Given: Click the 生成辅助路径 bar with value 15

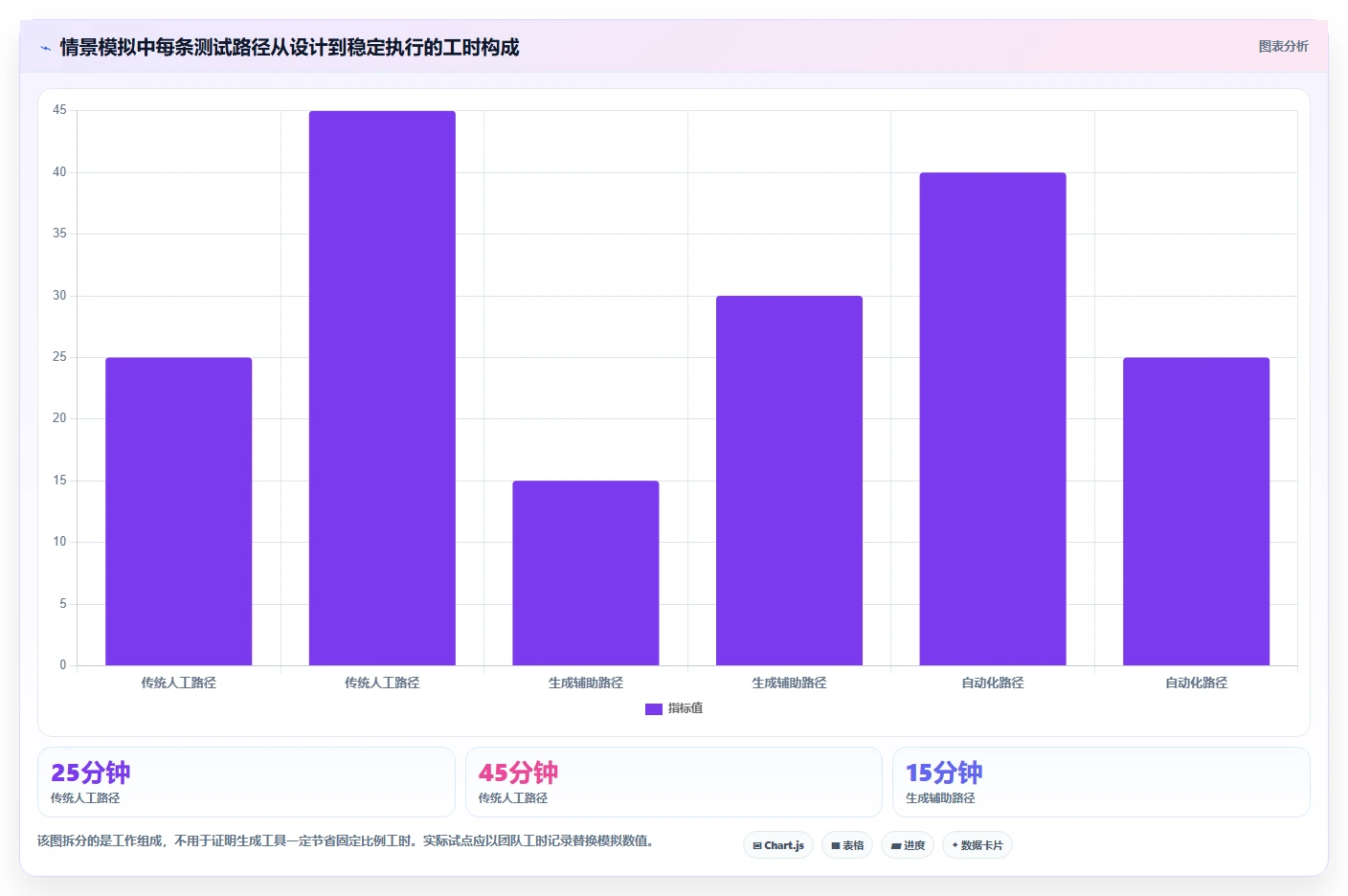Looking at the screenshot, I should tap(586, 572).
